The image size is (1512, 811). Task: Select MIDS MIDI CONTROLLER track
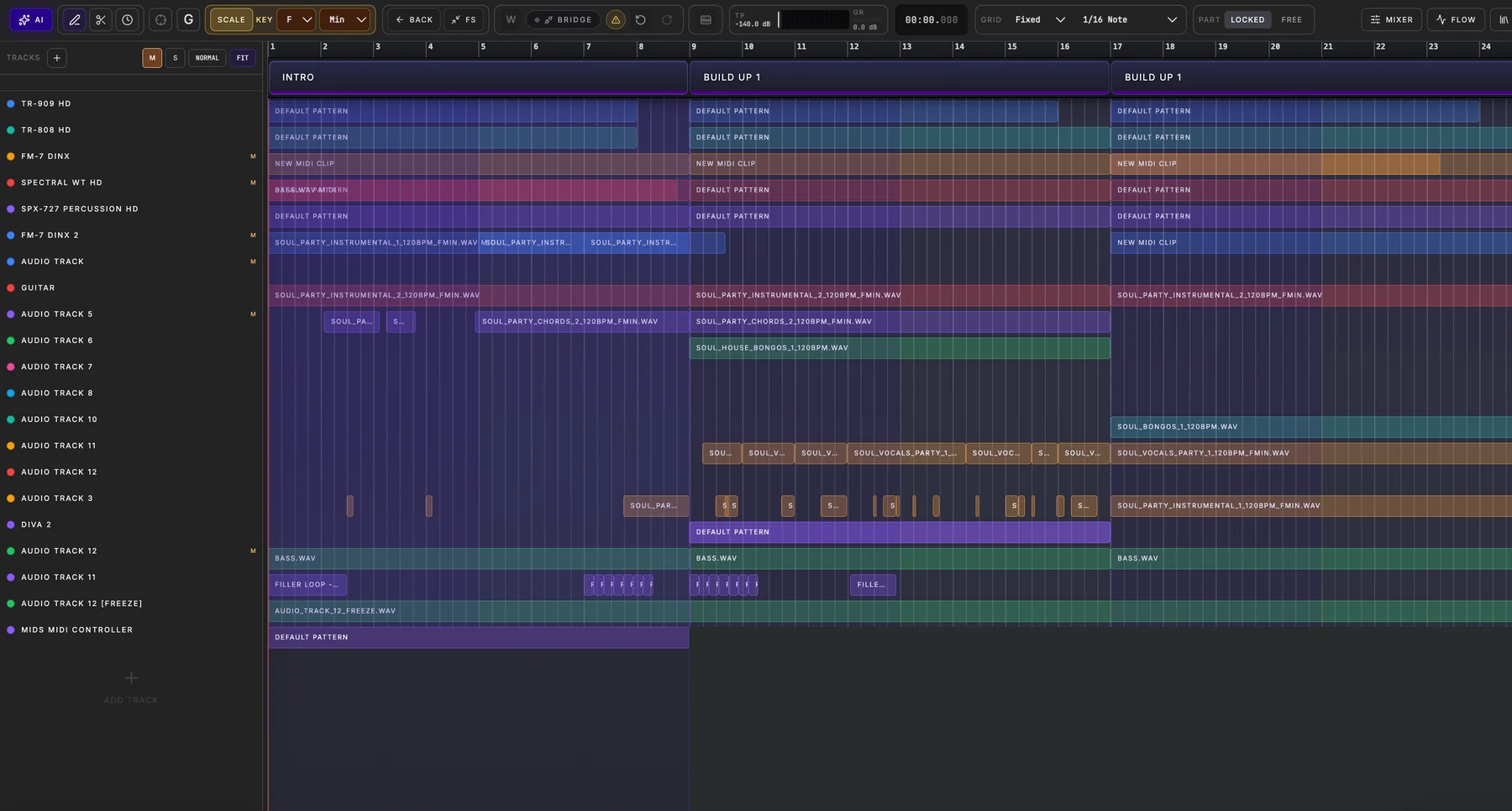131,630
